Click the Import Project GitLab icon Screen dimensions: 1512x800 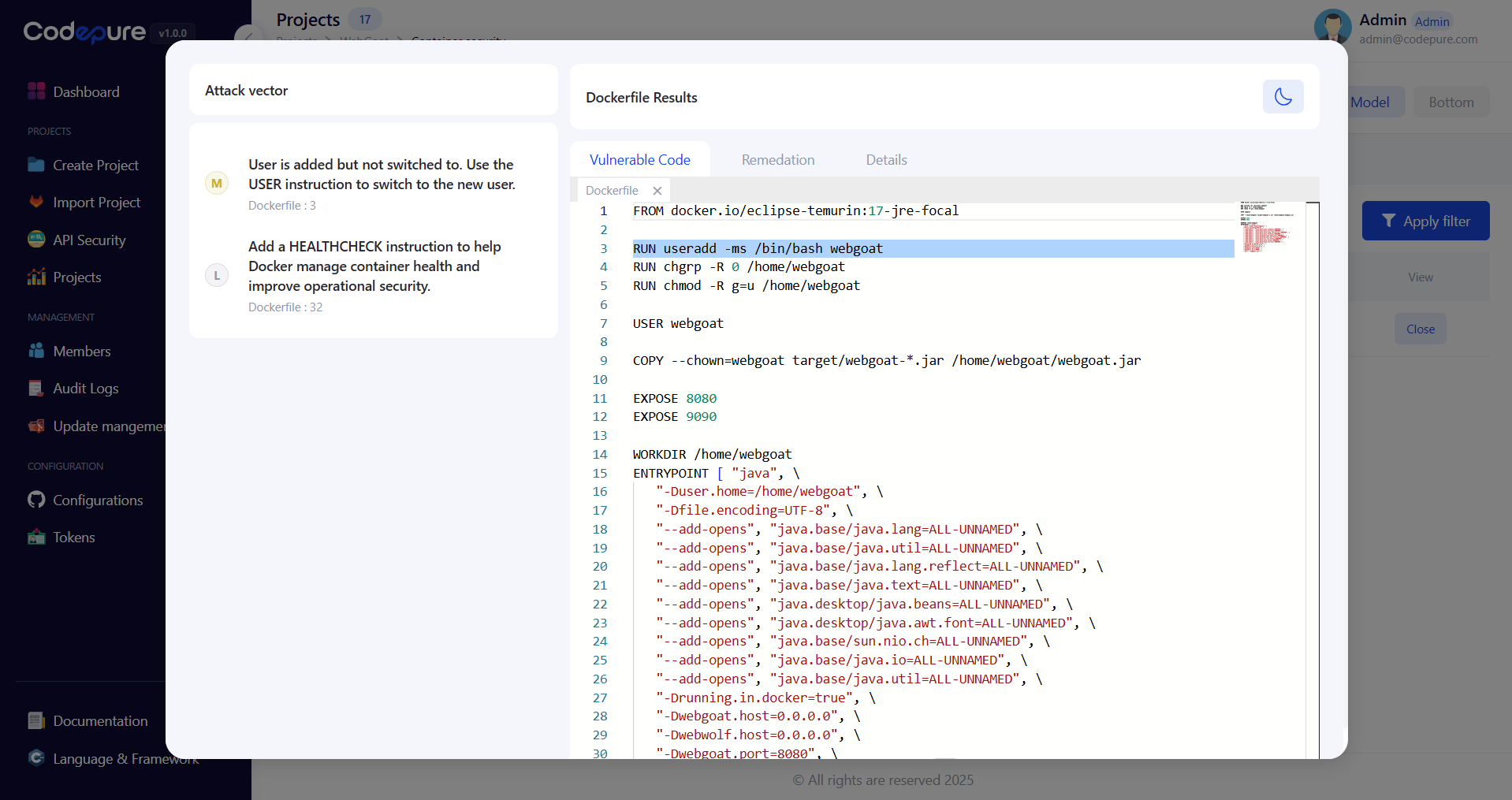36,202
